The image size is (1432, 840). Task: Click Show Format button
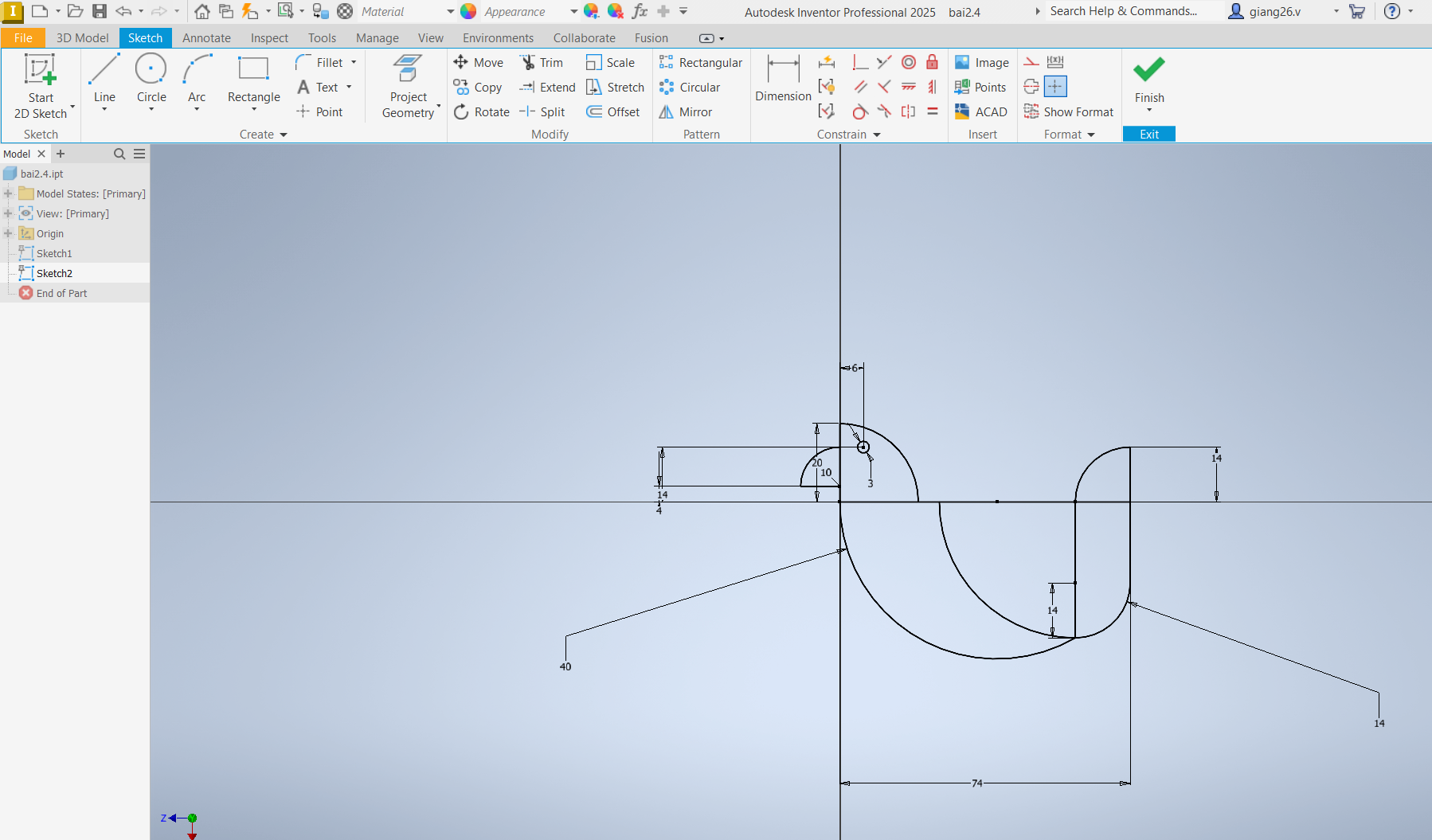point(1069,112)
